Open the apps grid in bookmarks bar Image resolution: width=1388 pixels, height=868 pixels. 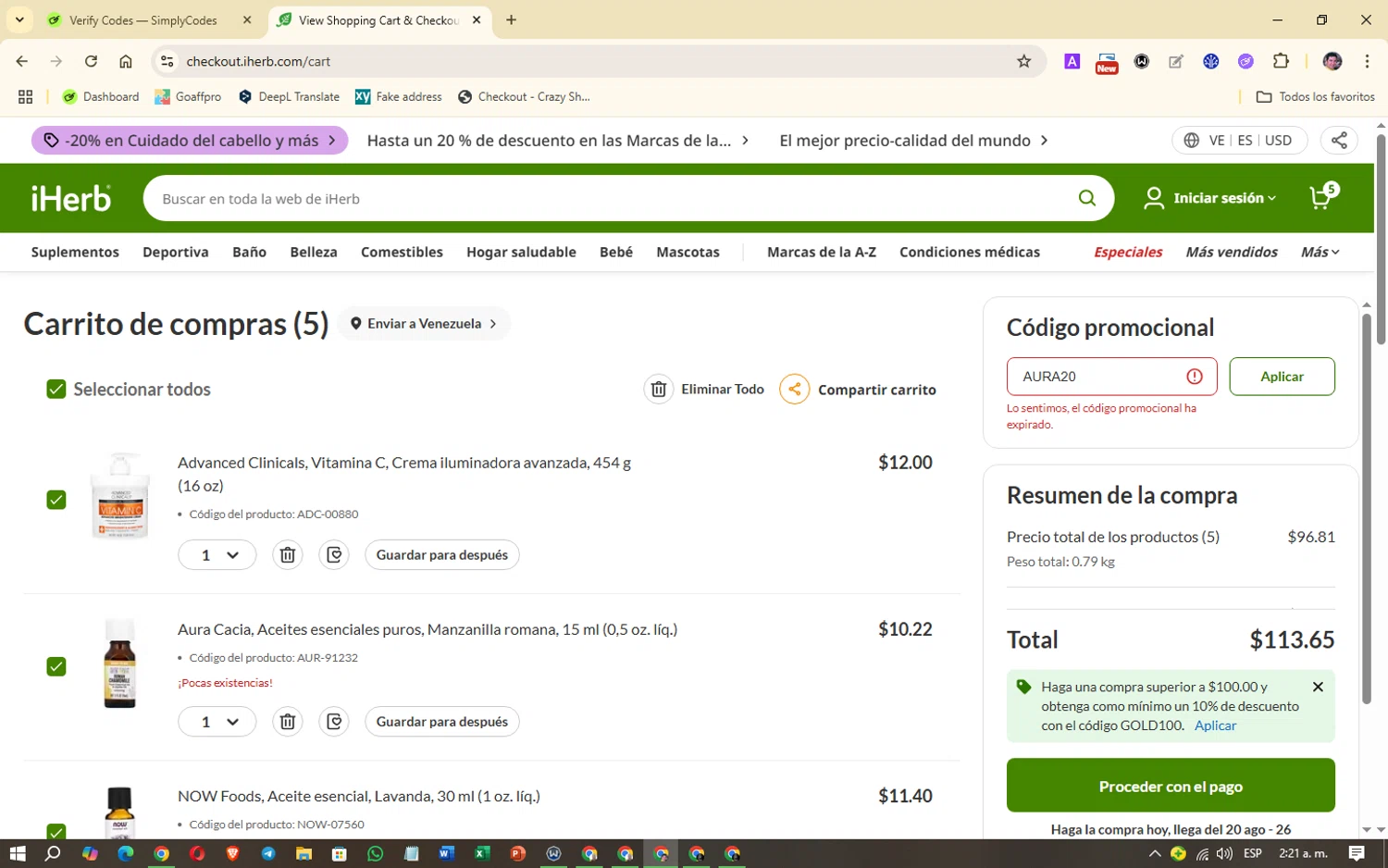click(x=26, y=96)
